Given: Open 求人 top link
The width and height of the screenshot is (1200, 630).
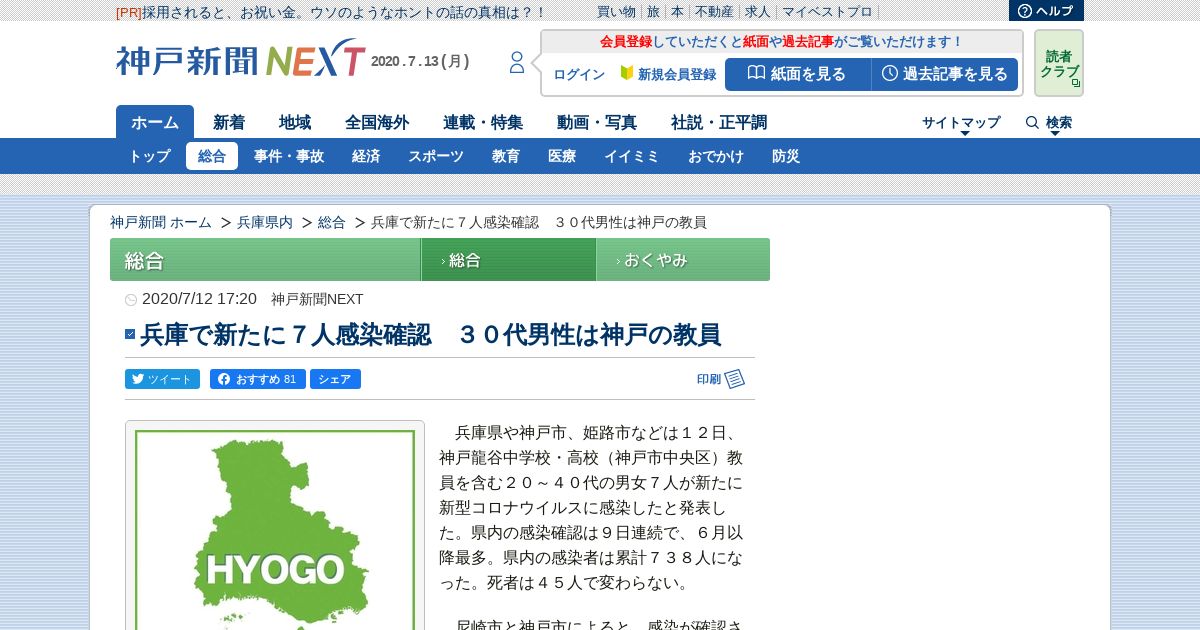Looking at the screenshot, I should [758, 12].
